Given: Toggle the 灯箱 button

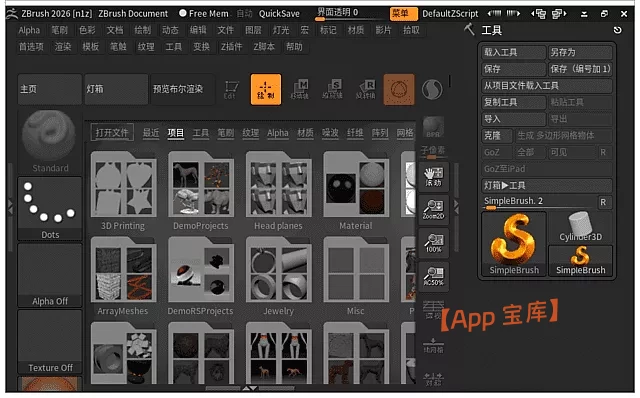Looking at the screenshot, I should tap(116, 89).
